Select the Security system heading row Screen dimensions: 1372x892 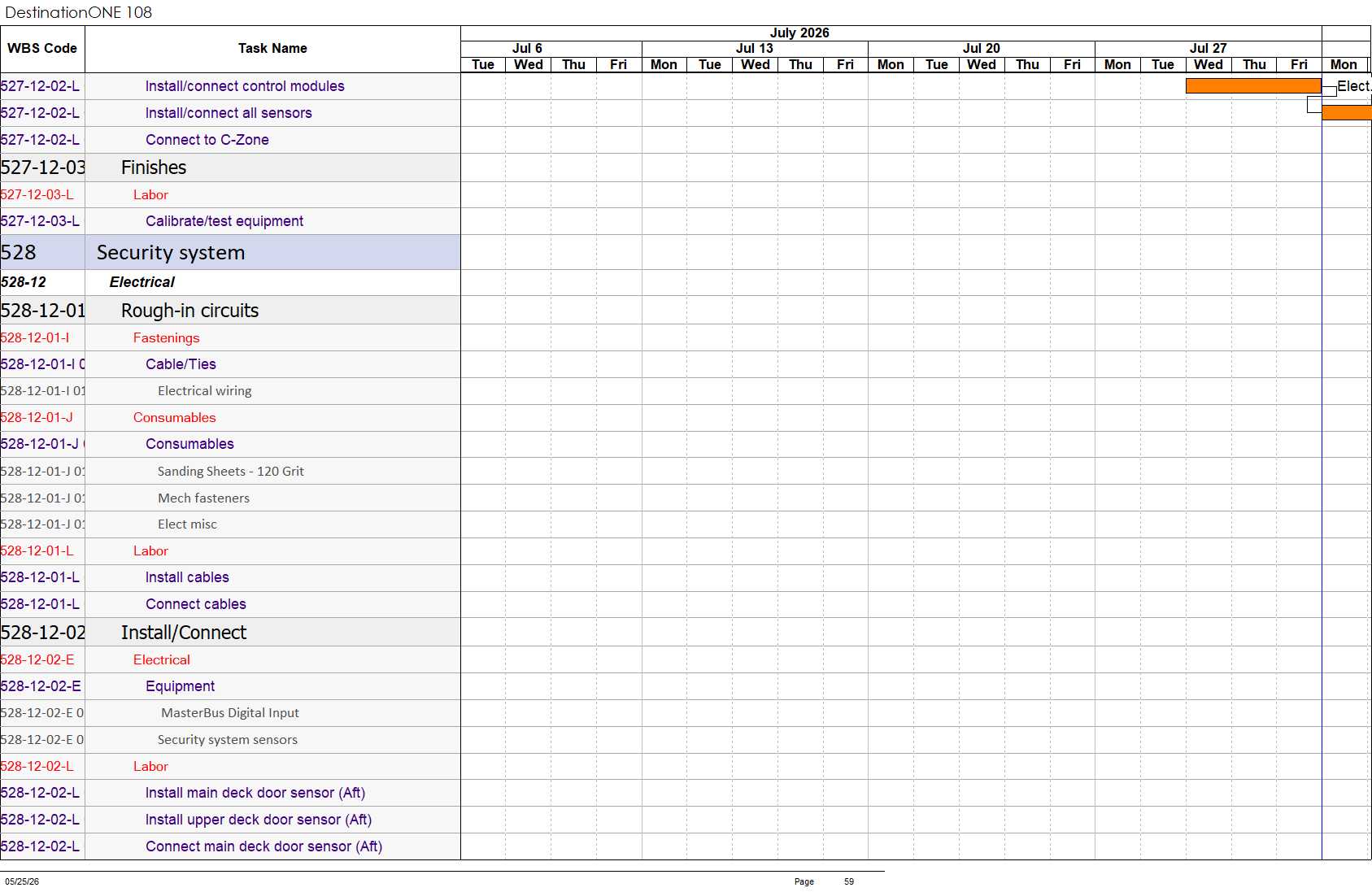230,253
